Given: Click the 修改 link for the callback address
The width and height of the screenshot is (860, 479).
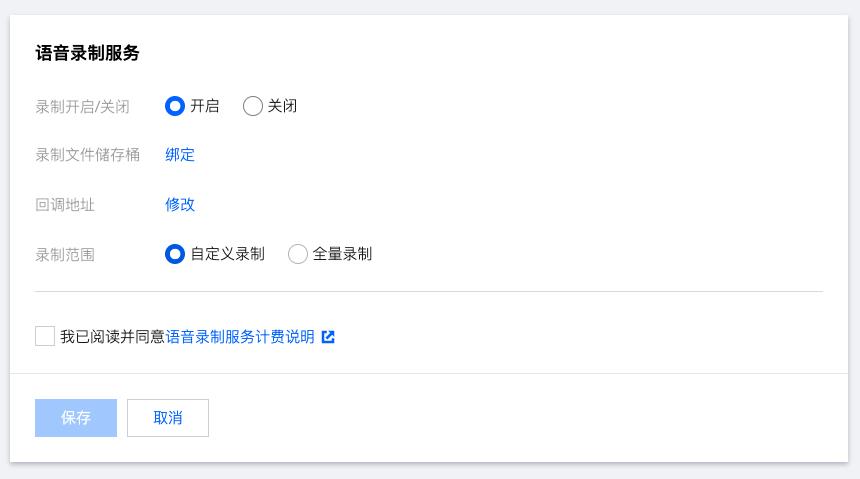Looking at the screenshot, I should (180, 204).
